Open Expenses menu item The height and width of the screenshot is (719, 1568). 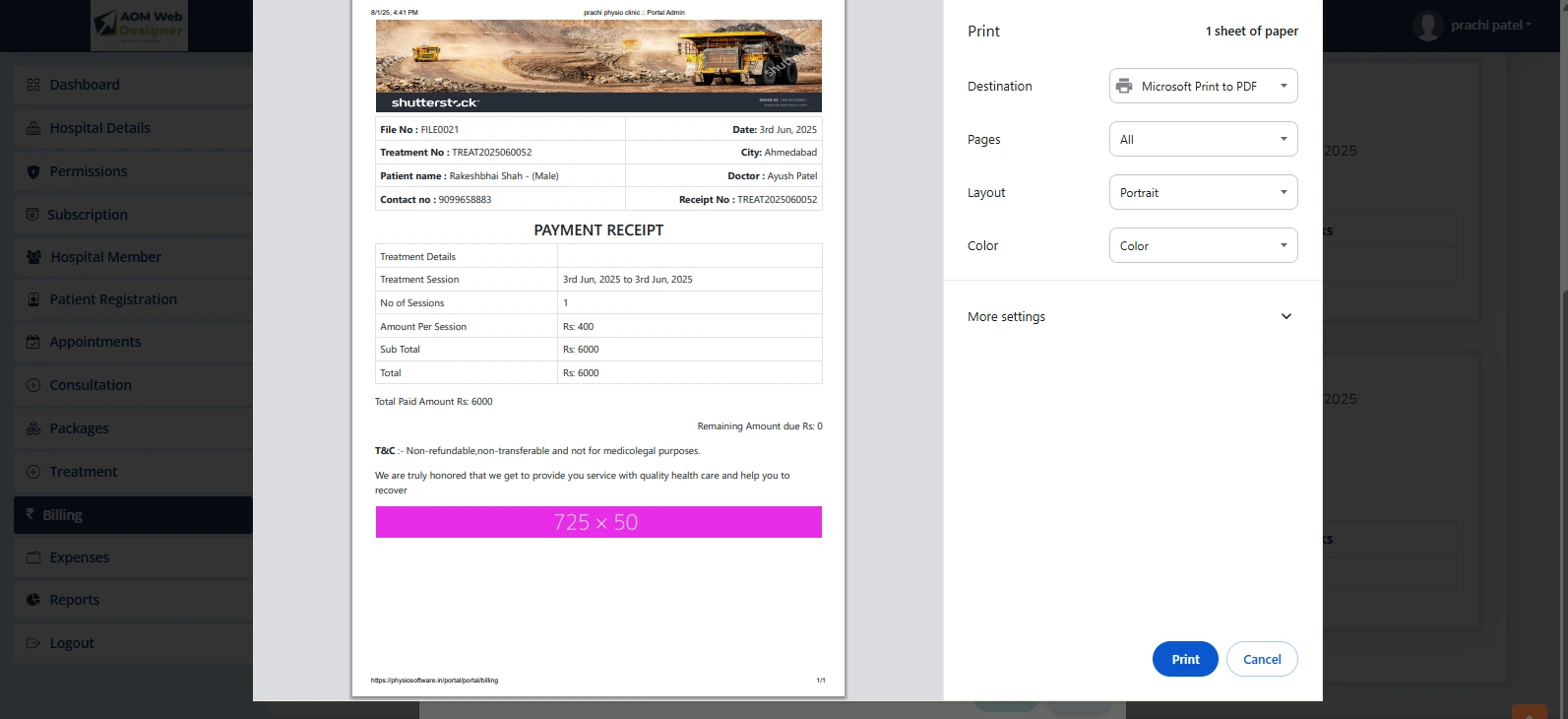tap(133, 557)
